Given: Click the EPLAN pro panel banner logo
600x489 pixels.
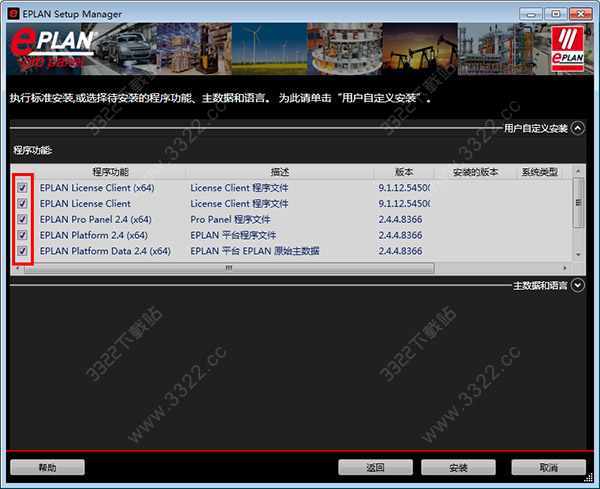Looking at the screenshot, I should coord(52,49).
